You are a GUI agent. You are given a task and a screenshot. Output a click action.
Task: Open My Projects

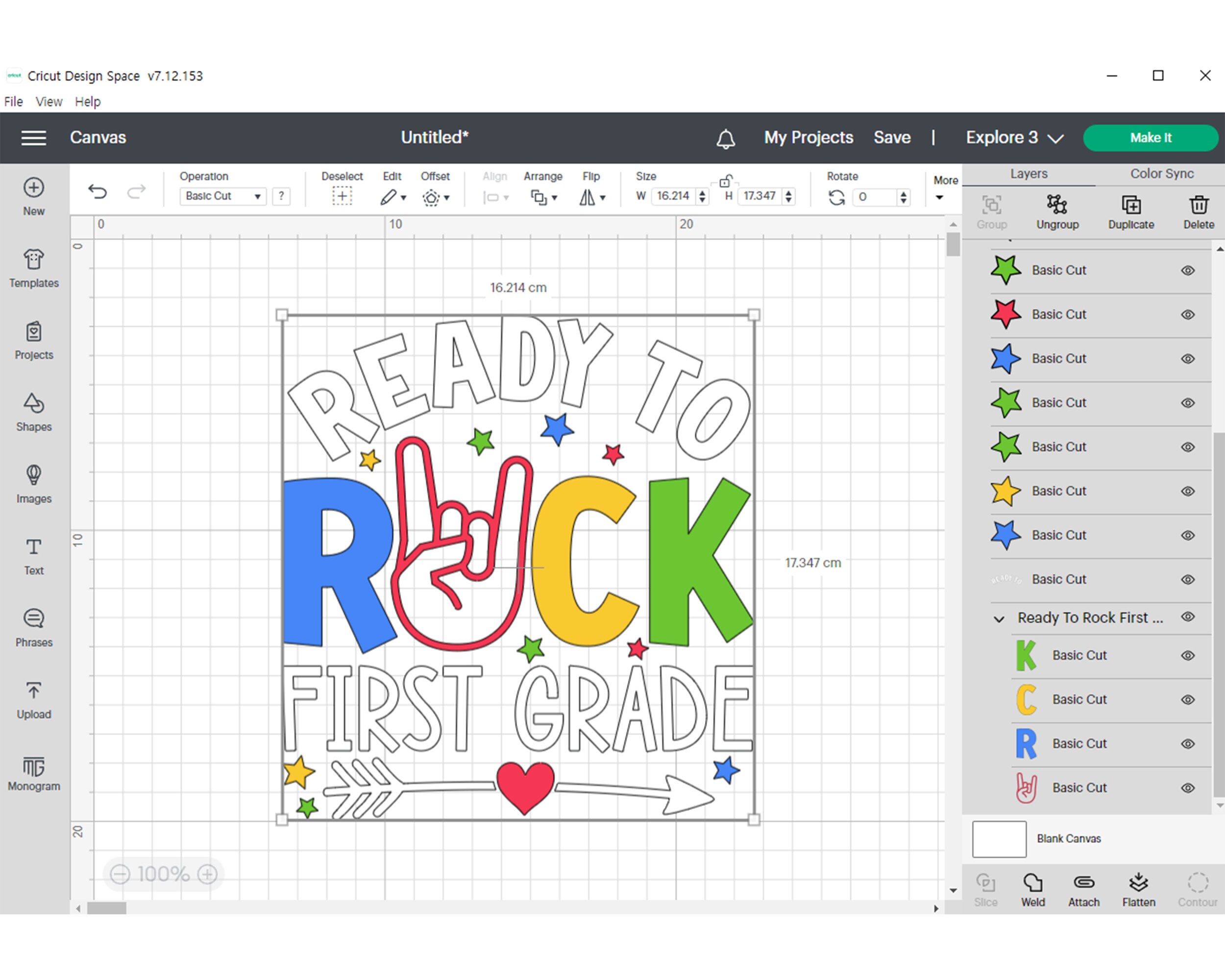click(808, 138)
